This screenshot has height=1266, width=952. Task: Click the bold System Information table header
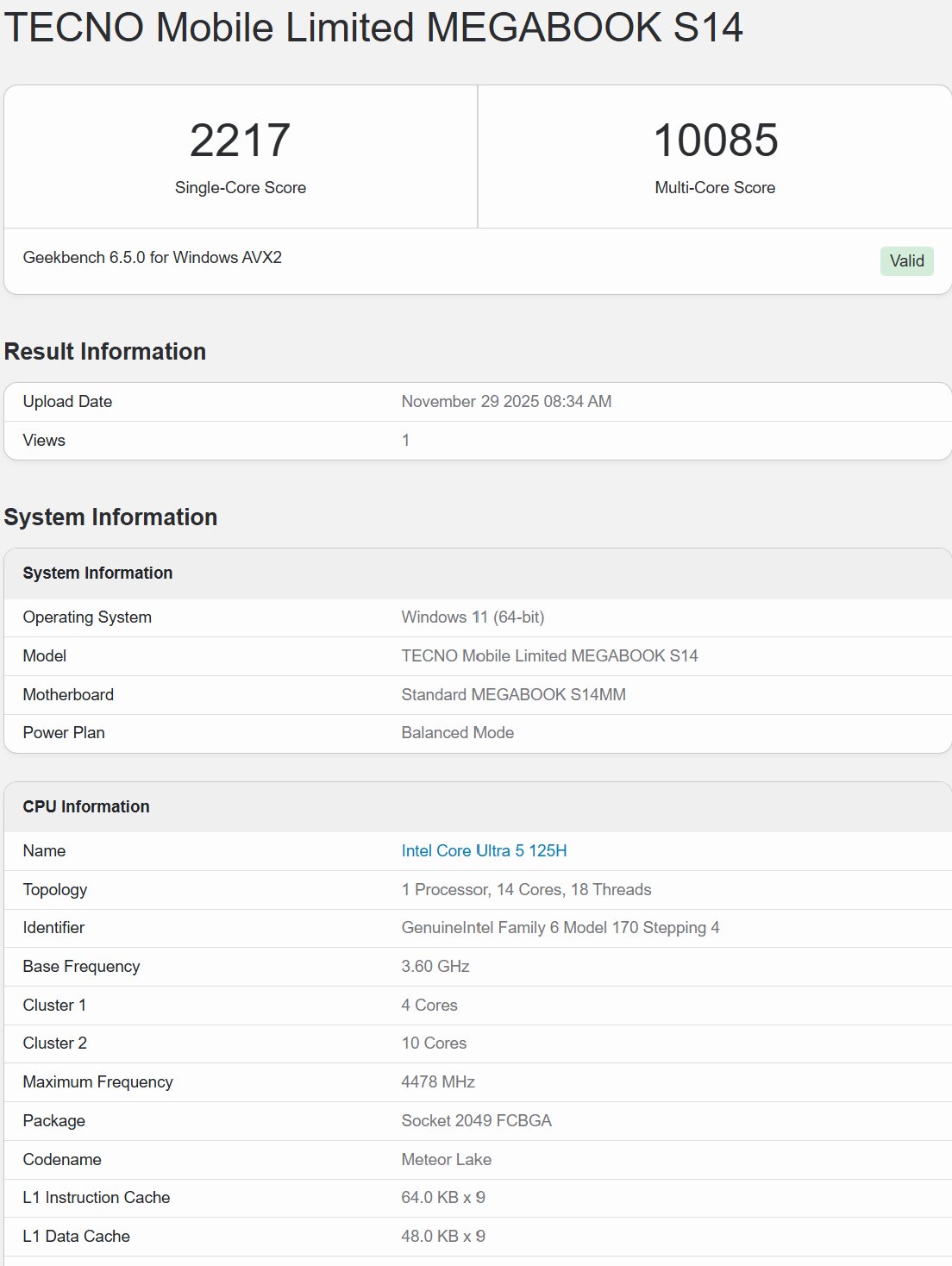[97, 573]
